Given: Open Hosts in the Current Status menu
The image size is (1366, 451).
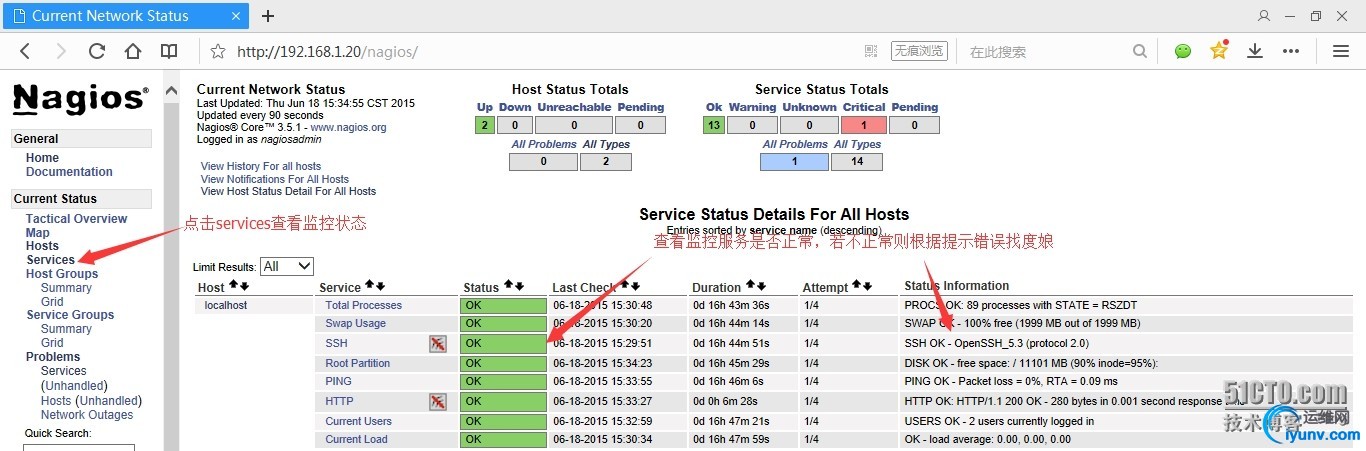Looking at the screenshot, I should [43, 246].
